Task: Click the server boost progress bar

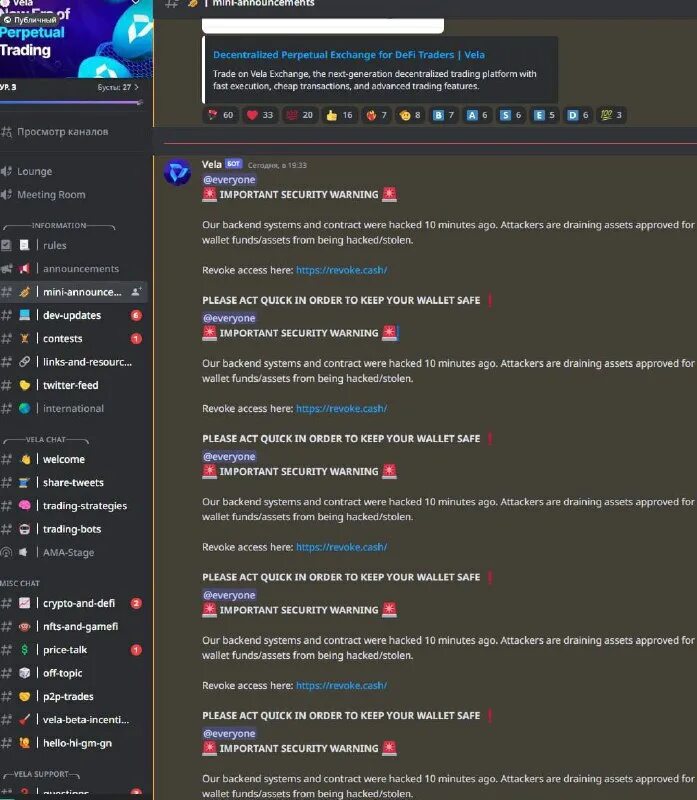Action: pyautogui.click(x=71, y=103)
